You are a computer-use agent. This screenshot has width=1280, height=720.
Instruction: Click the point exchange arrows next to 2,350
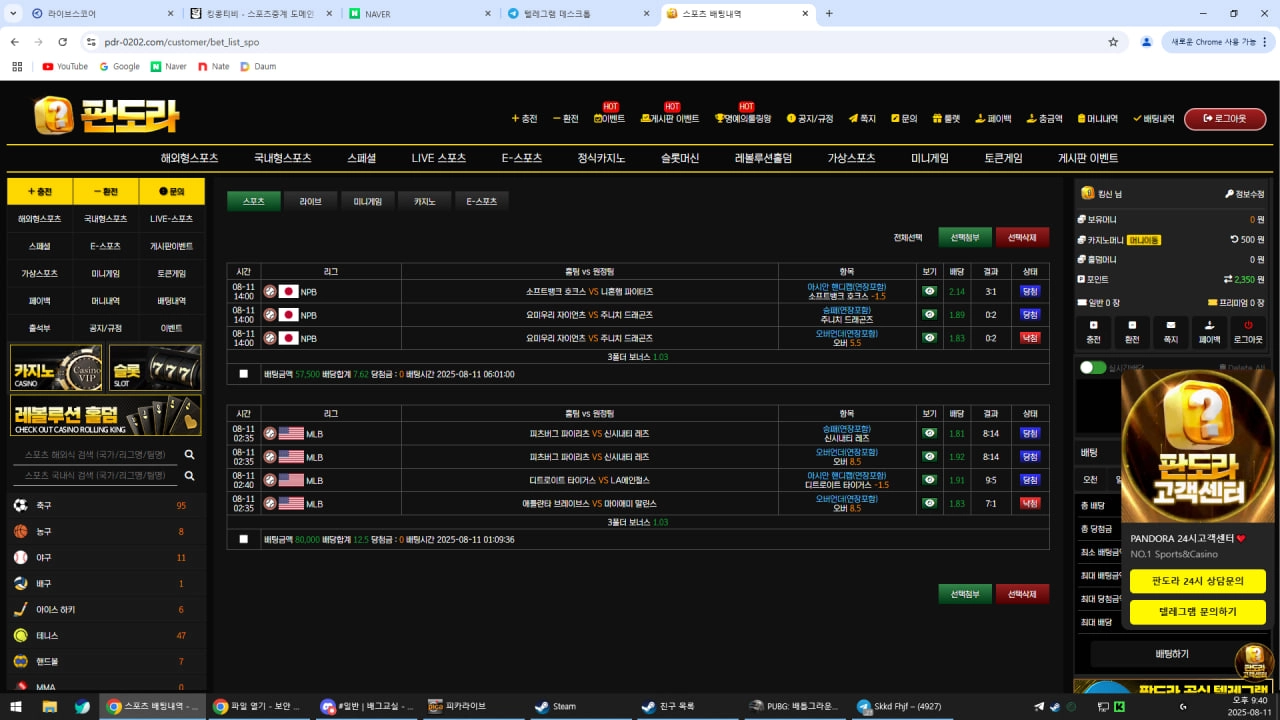[1227, 280]
